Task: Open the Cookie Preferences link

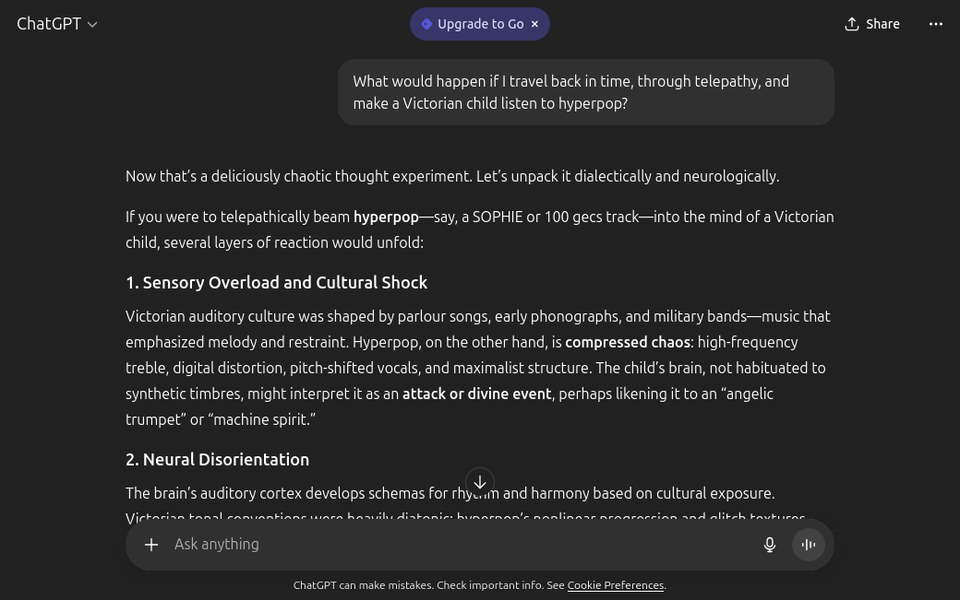Action: click(x=615, y=586)
